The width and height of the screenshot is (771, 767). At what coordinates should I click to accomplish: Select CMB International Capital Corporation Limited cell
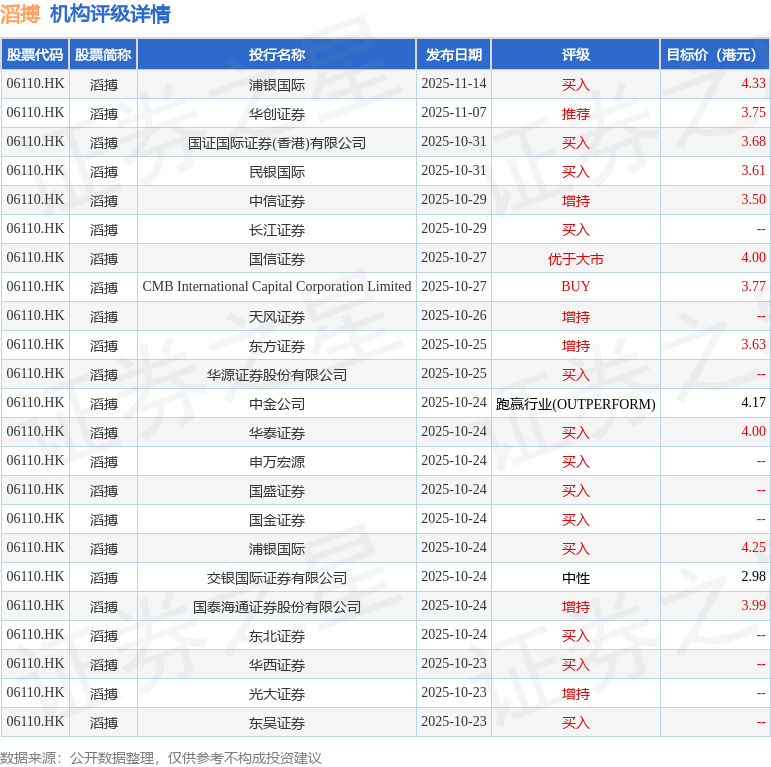[x=277, y=287]
